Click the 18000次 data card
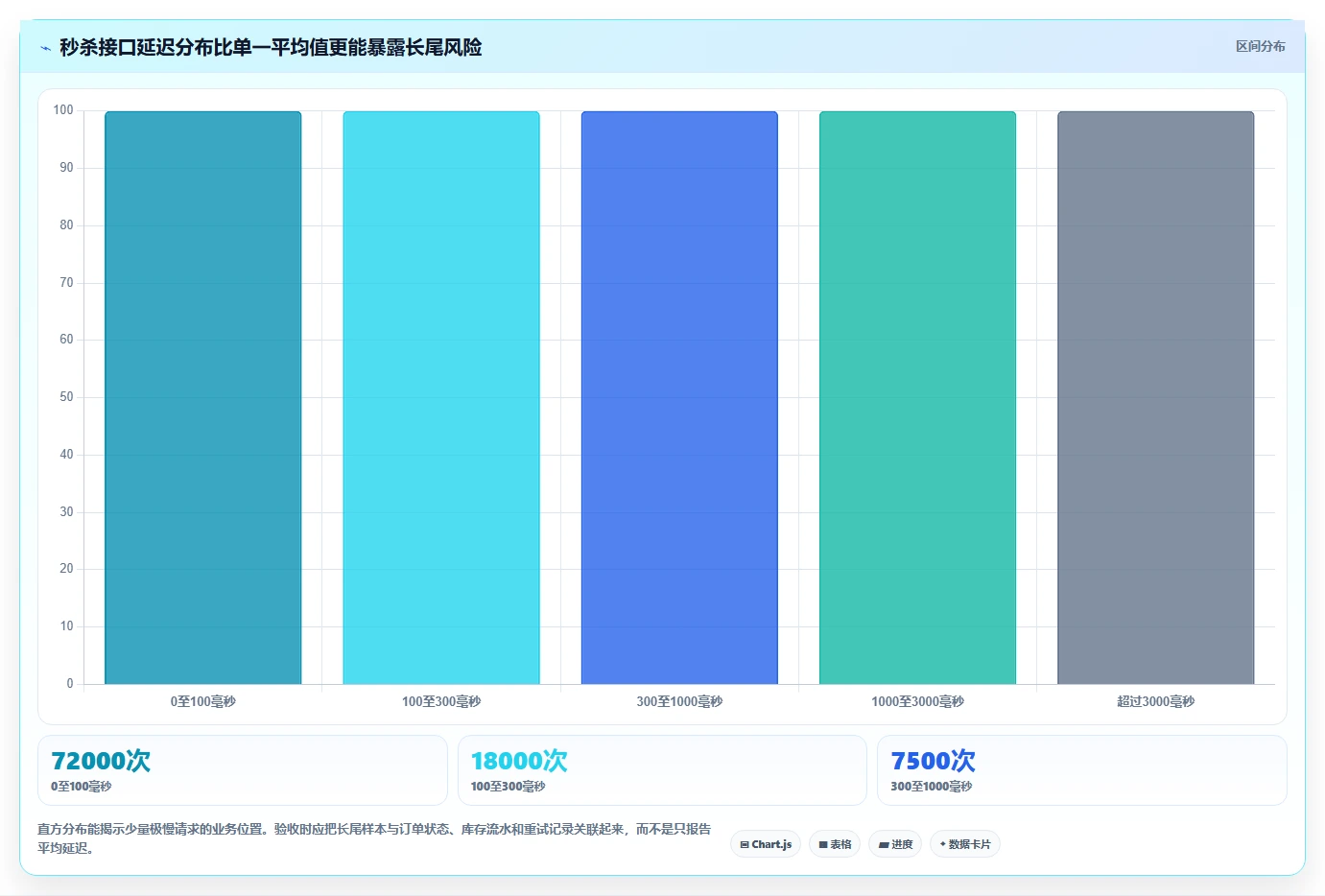Viewport: 1325px width, 896px height. tap(662, 770)
